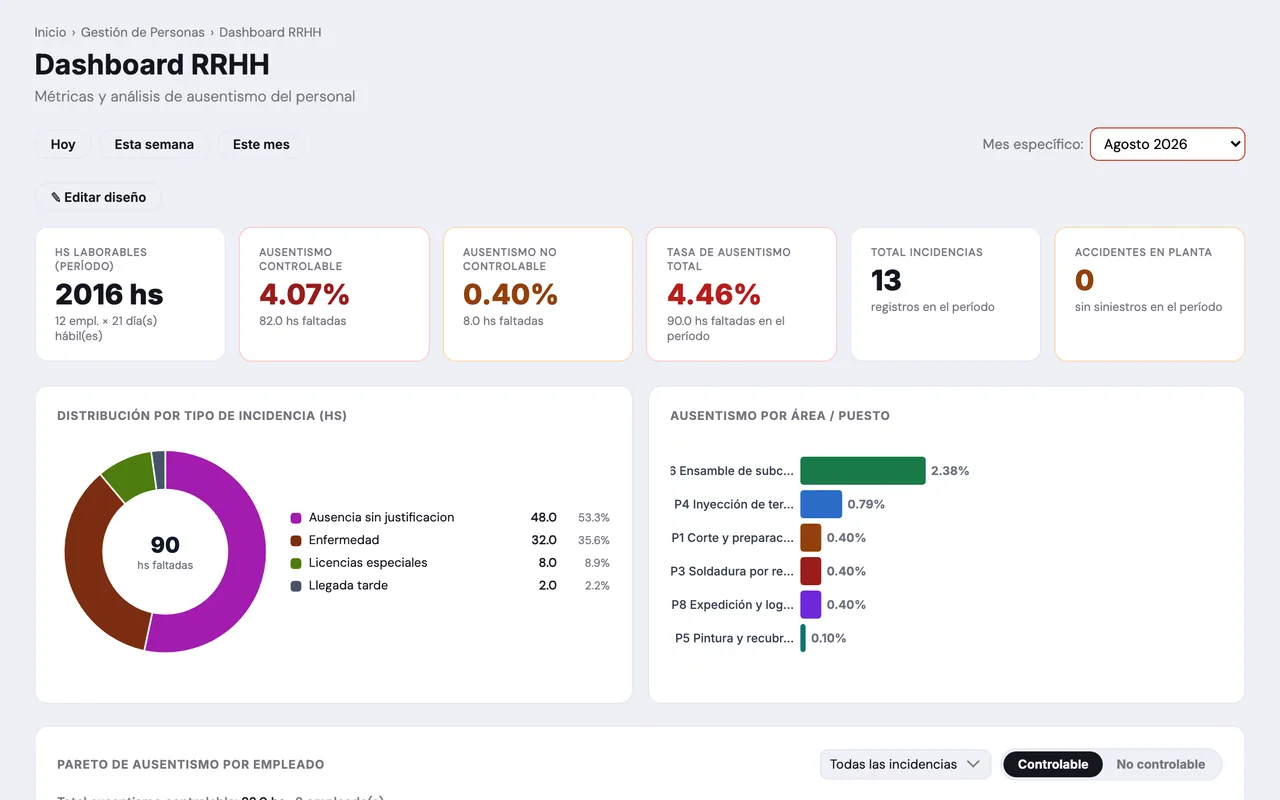Select the Hoy period filter
The image size is (1280, 800).
coord(63,144)
